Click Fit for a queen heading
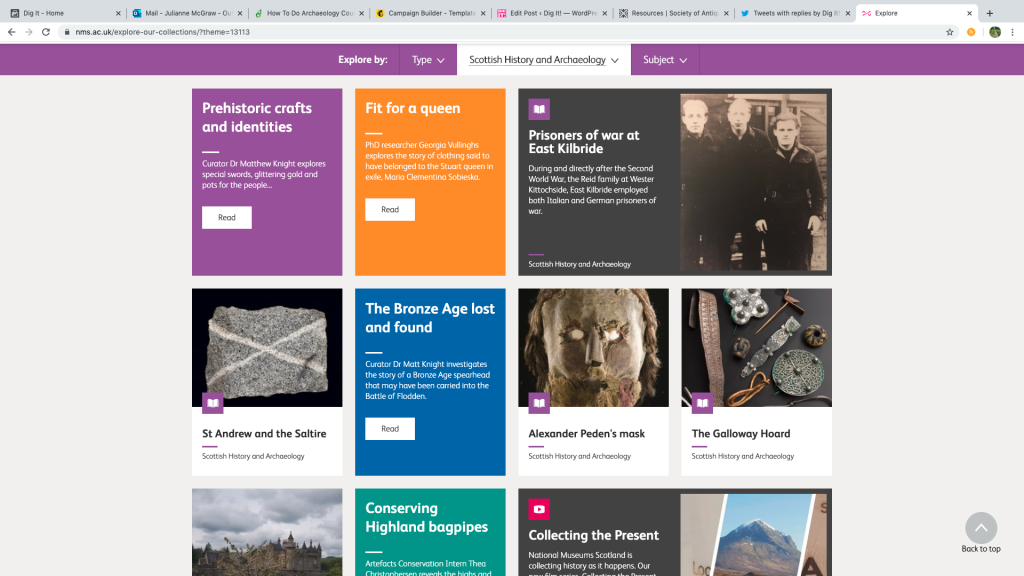The height and width of the screenshot is (576, 1024). coord(413,108)
